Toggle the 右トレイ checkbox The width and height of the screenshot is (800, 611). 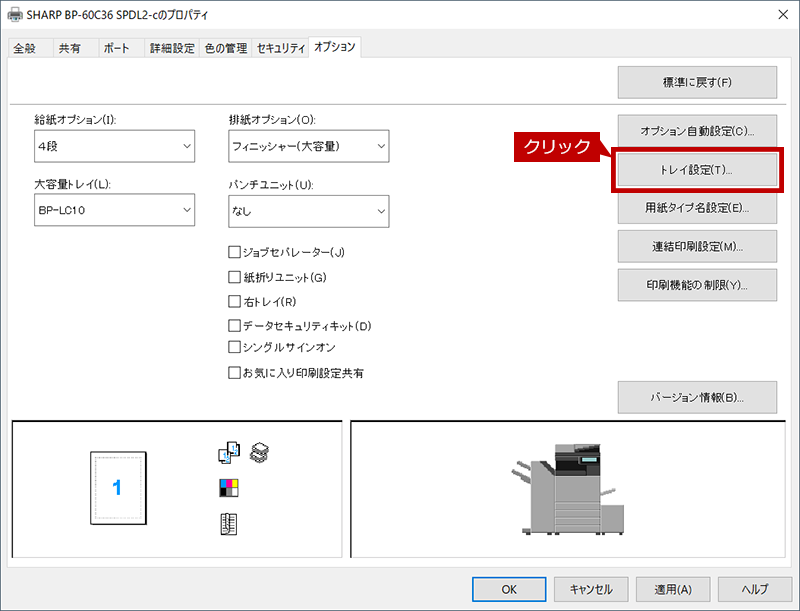pos(235,301)
